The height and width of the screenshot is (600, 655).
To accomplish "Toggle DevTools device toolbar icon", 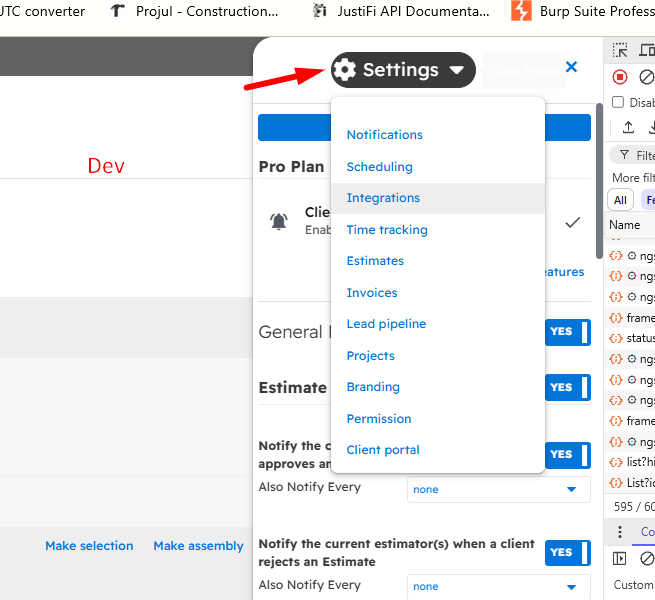I will (647, 50).
